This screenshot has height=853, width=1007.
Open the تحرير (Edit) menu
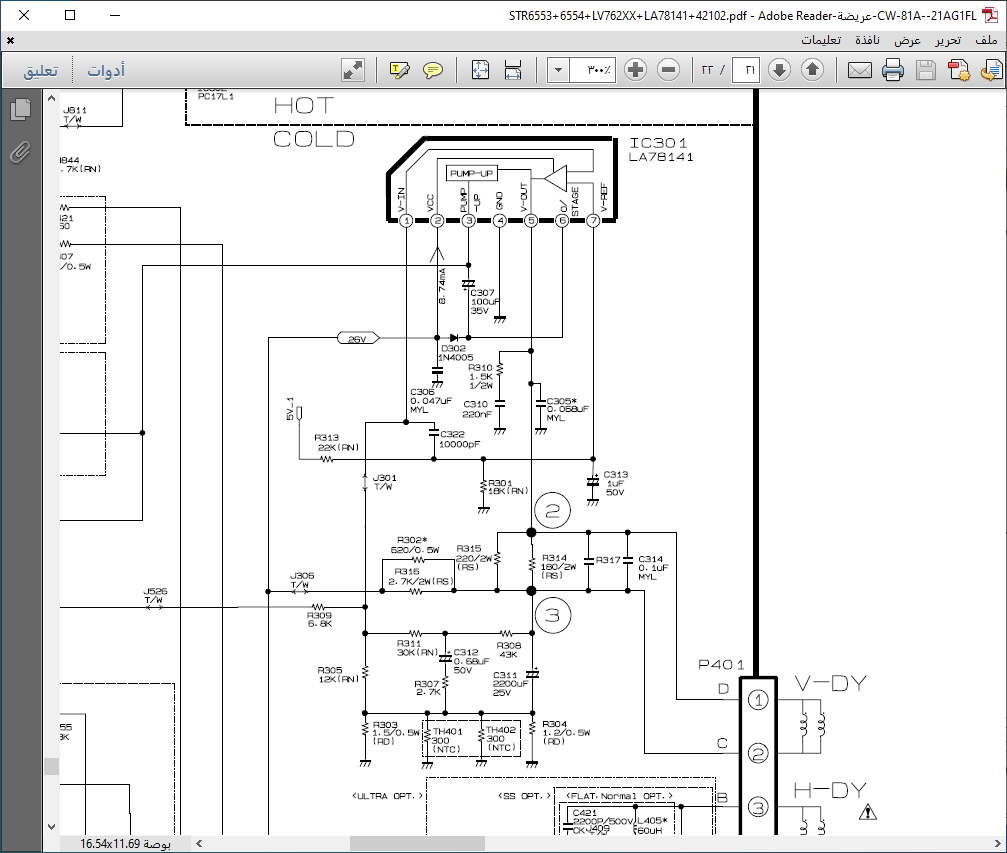948,40
